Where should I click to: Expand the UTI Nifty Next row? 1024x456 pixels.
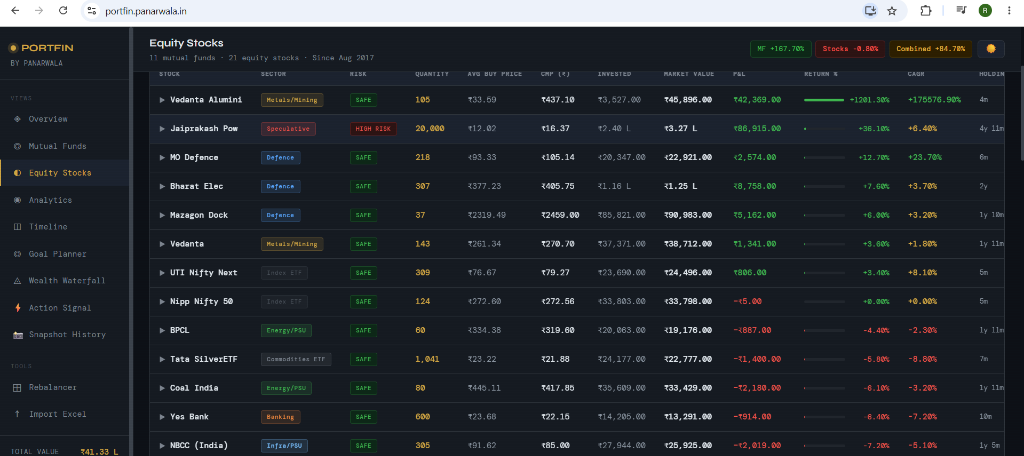pos(163,272)
